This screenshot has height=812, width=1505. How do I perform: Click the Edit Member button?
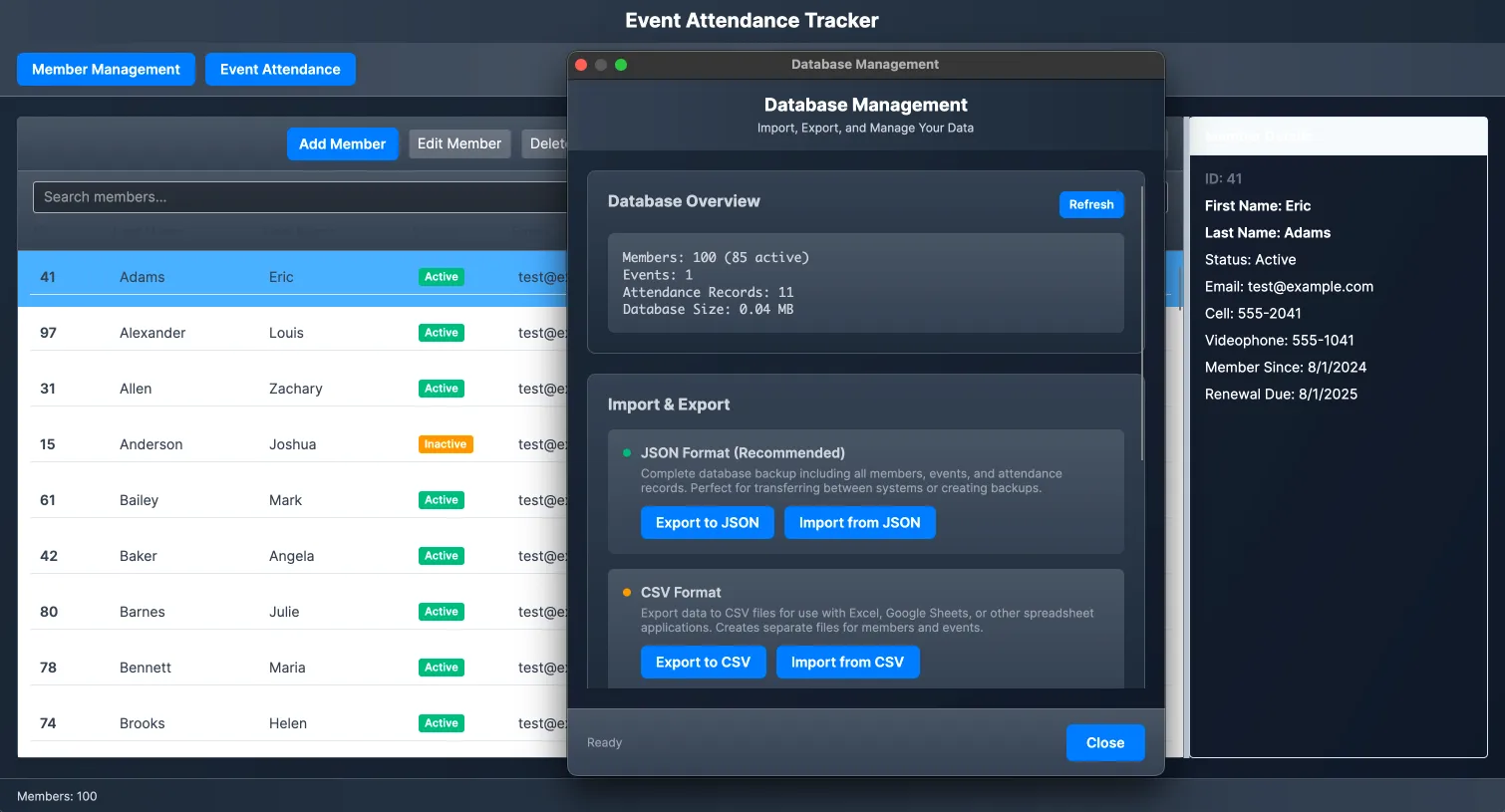click(459, 144)
